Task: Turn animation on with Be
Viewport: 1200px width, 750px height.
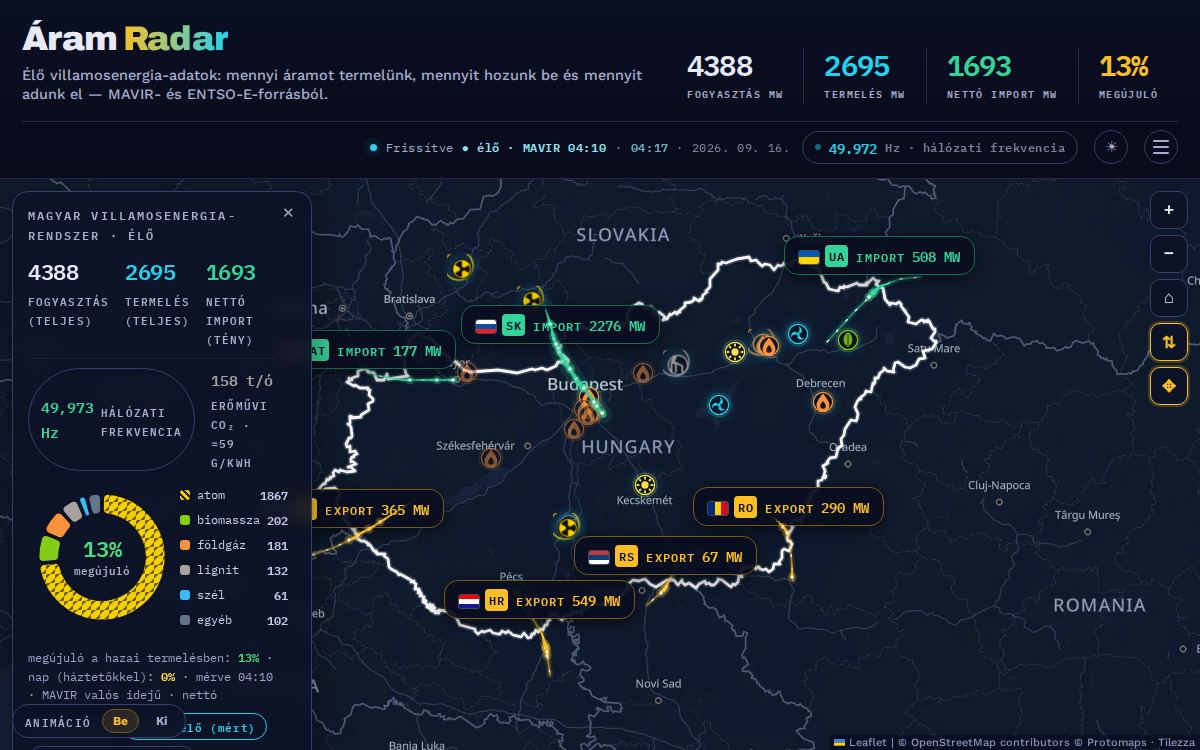Action: (120, 721)
